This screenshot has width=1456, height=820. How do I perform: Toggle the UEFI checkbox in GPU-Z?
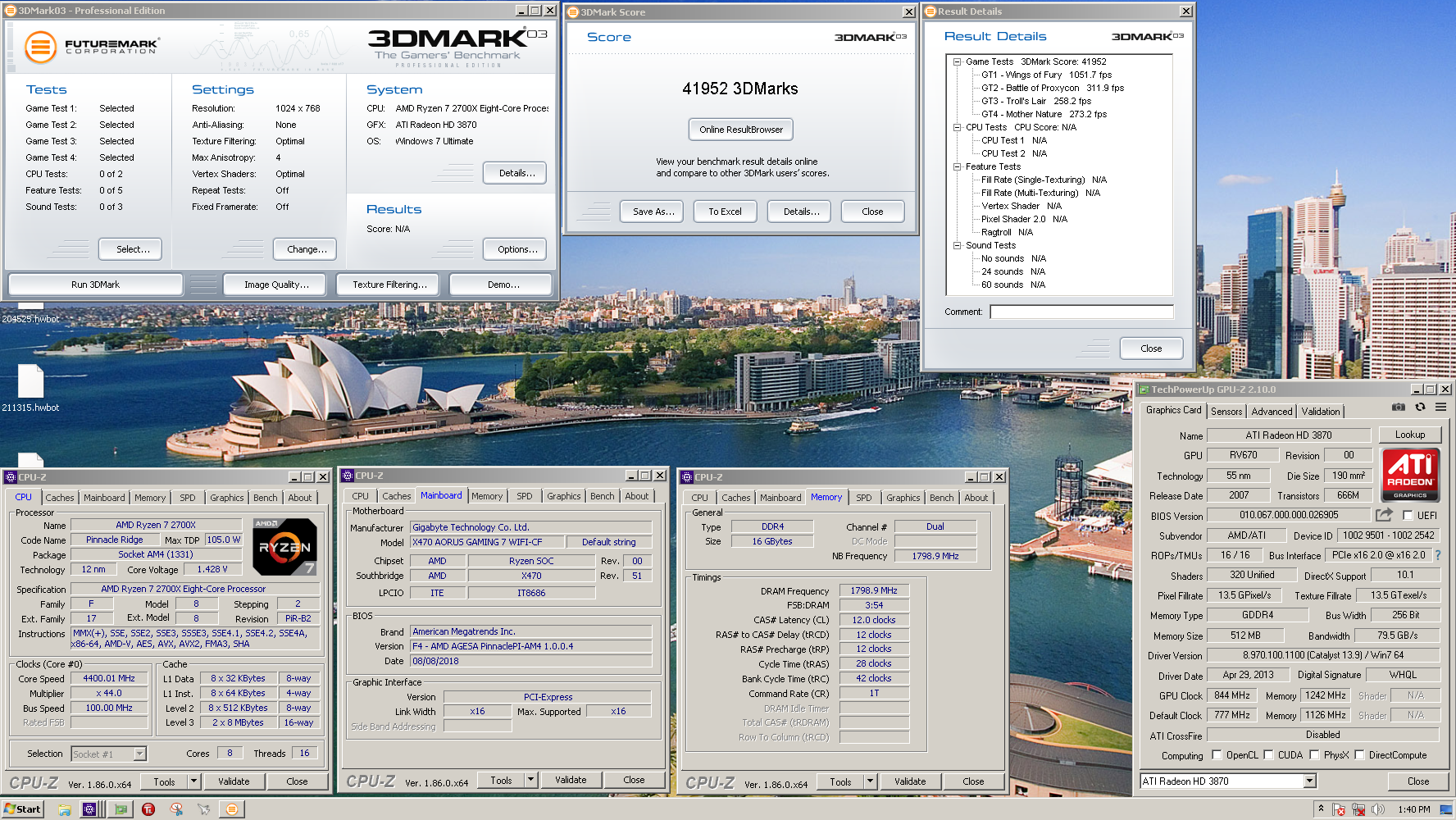[1408, 516]
